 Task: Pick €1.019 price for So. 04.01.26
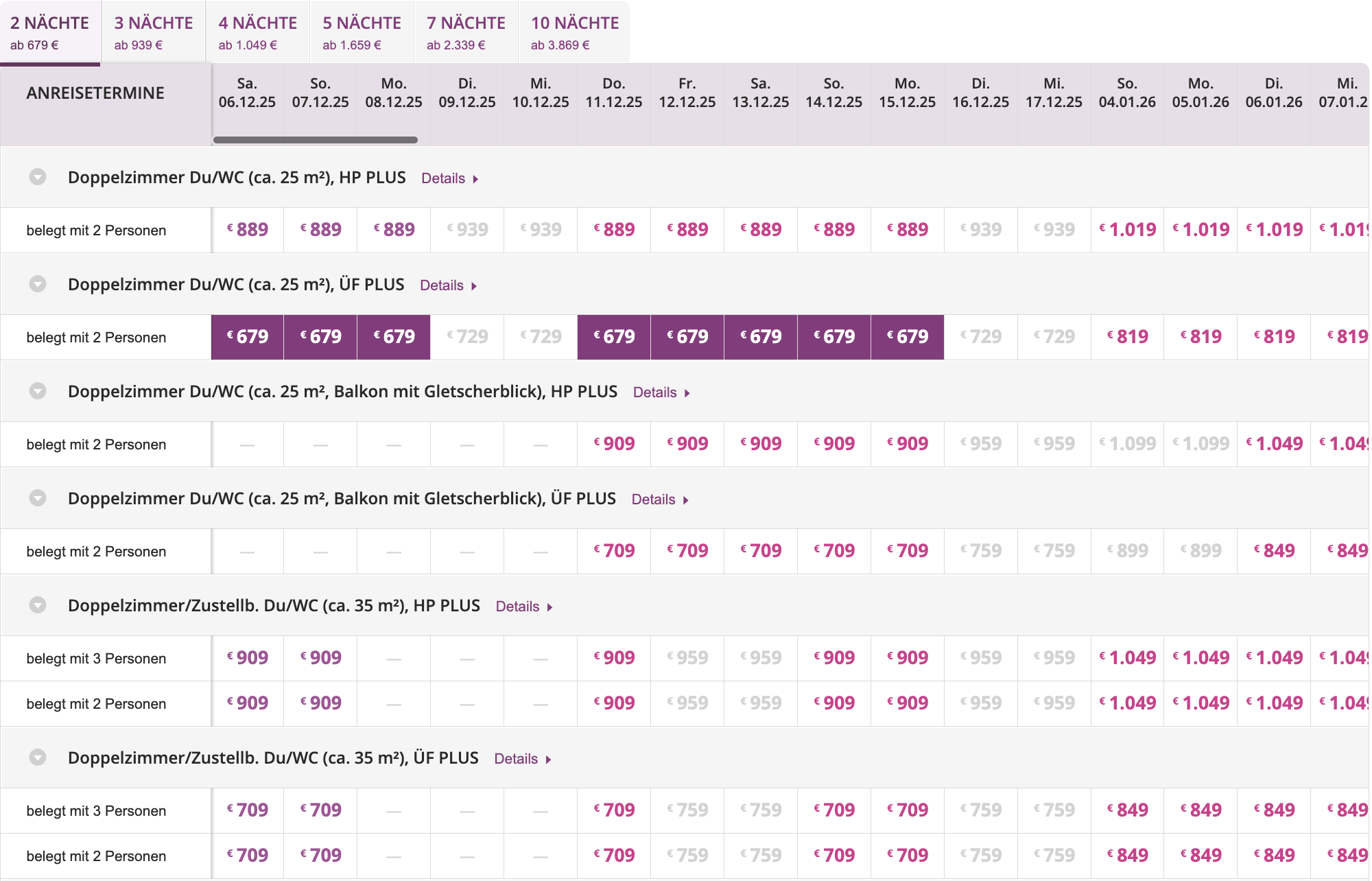pyautogui.click(x=1127, y=230)
